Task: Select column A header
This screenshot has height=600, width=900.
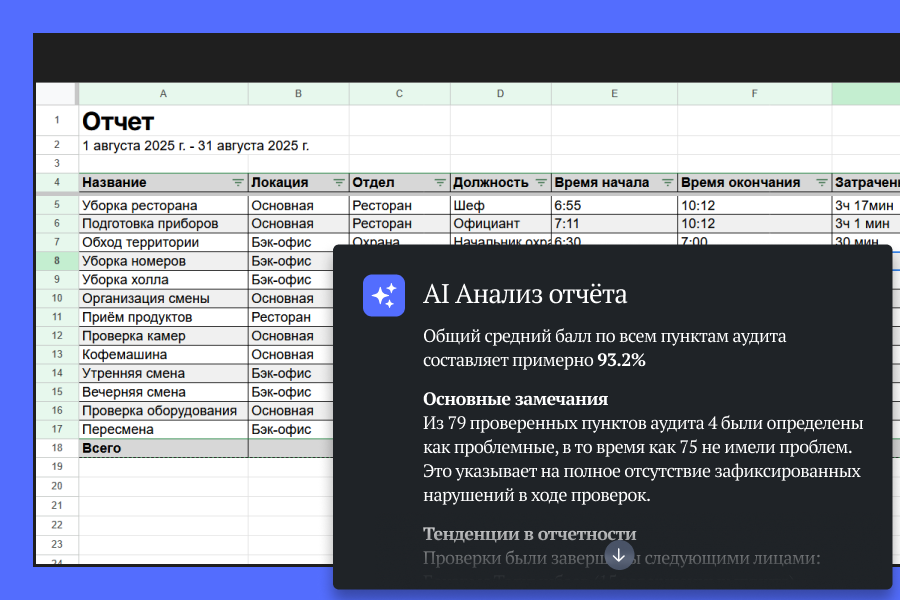Action: (x=163, y=93)
